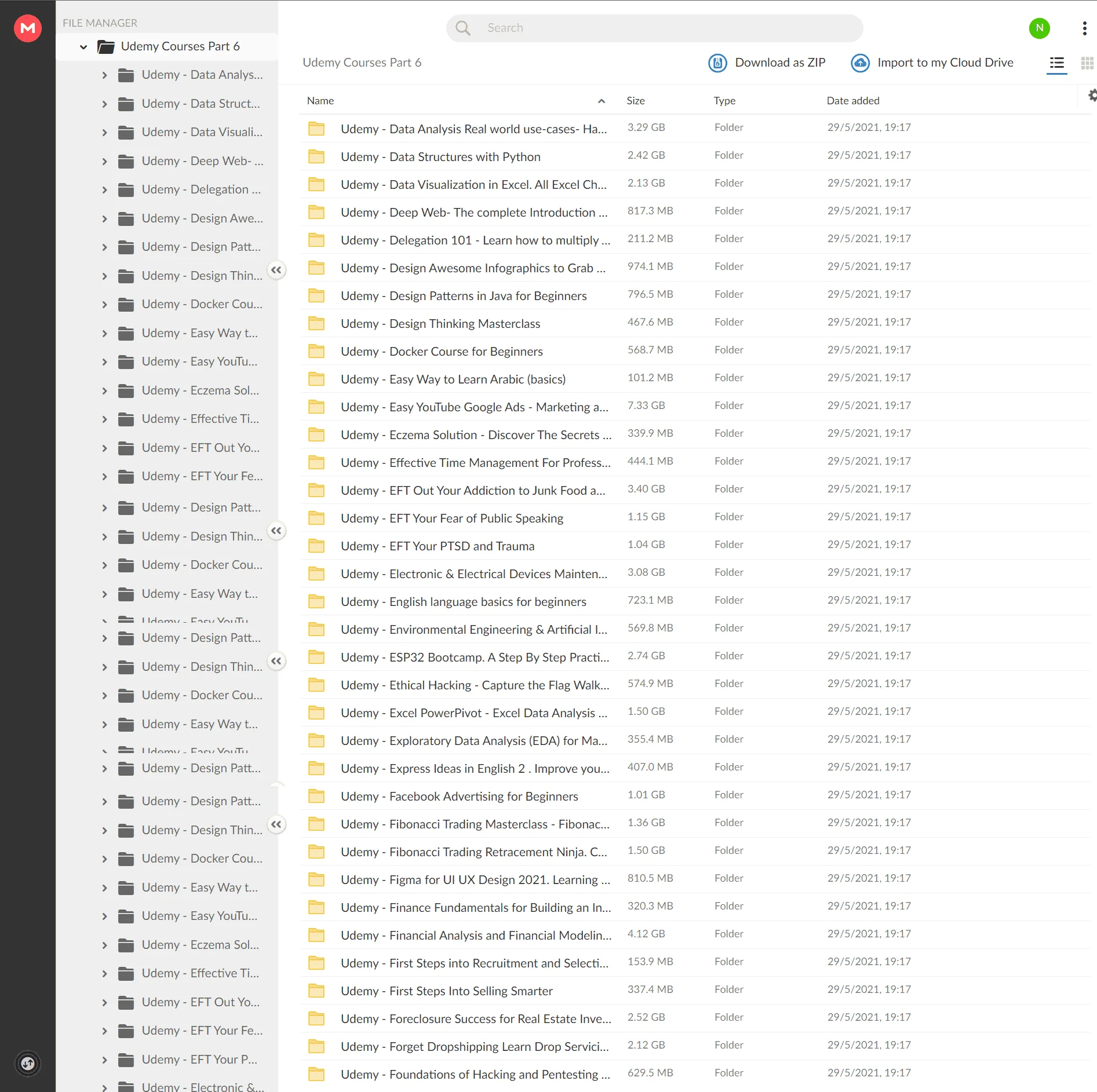Click folder icon of EFT Your PTSD and Trauma
Viewport: 1097px width, 1092px height.
(316, 546)
